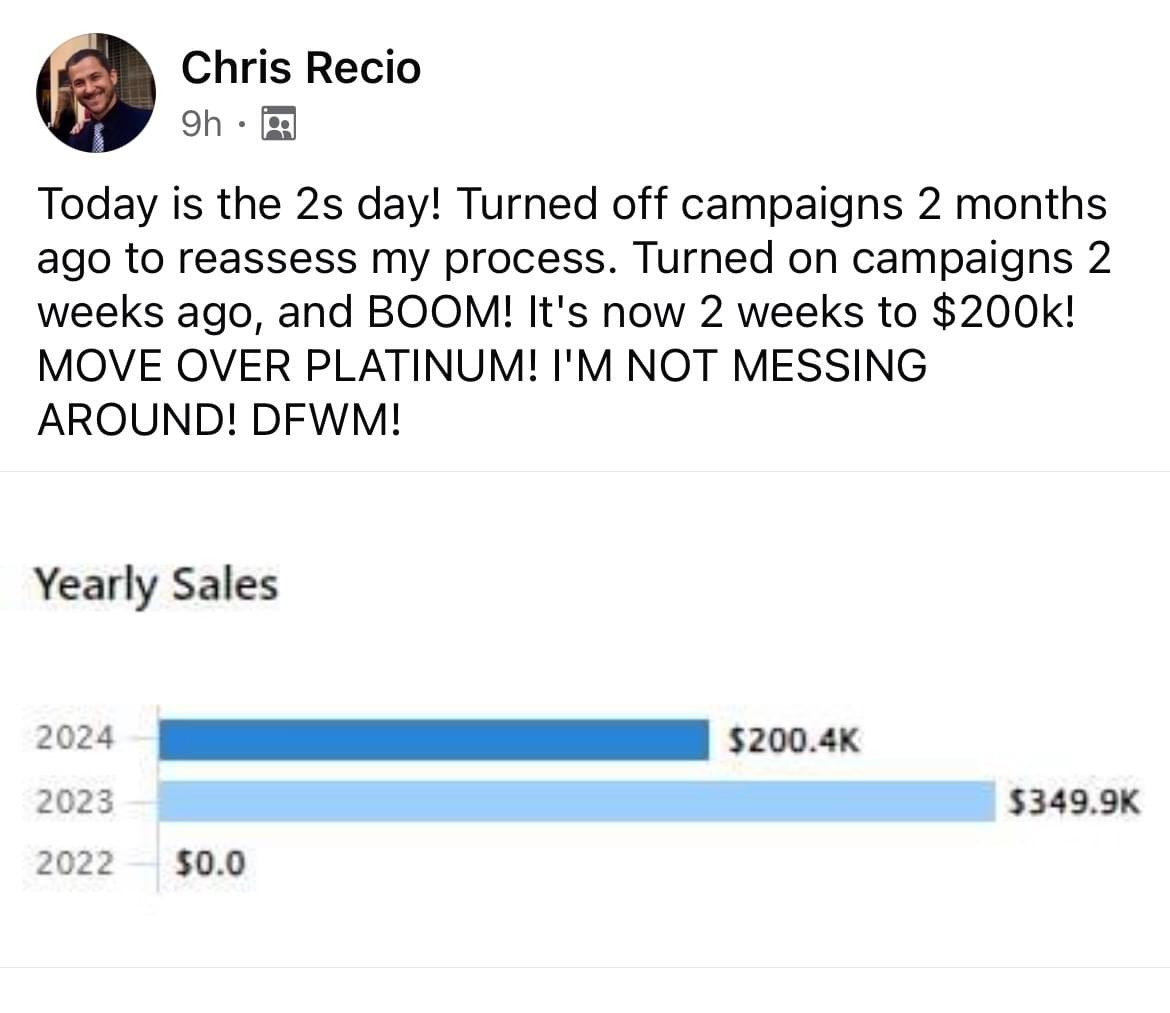Open the Yearly Sales chart image
Image resolution: width=1170 pixels, height=1013 pixels.
click(x=585, y=720)
